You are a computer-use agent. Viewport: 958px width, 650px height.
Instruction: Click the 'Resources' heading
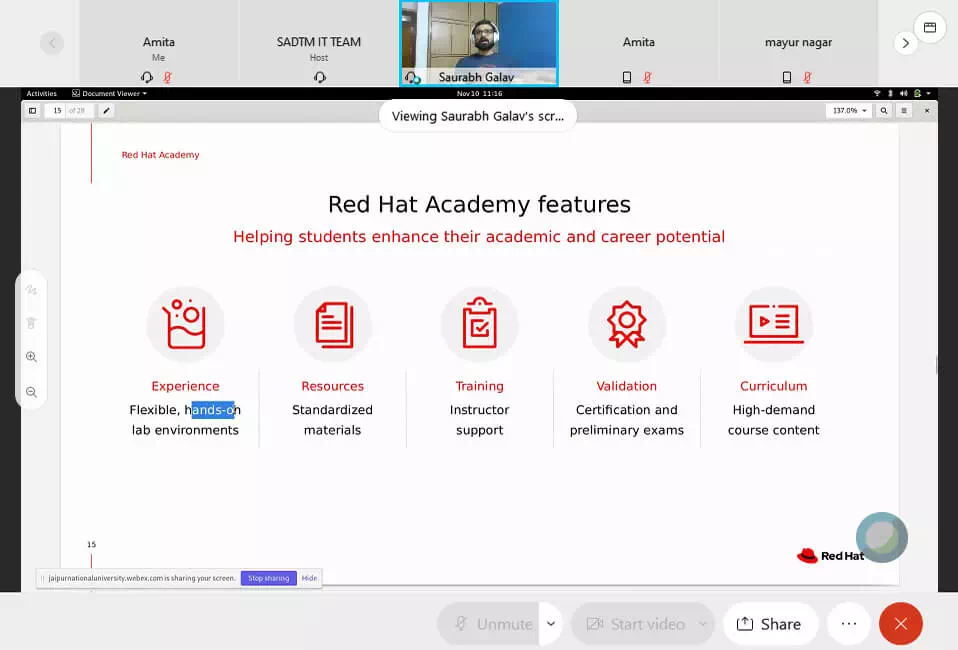click(332, 386)
